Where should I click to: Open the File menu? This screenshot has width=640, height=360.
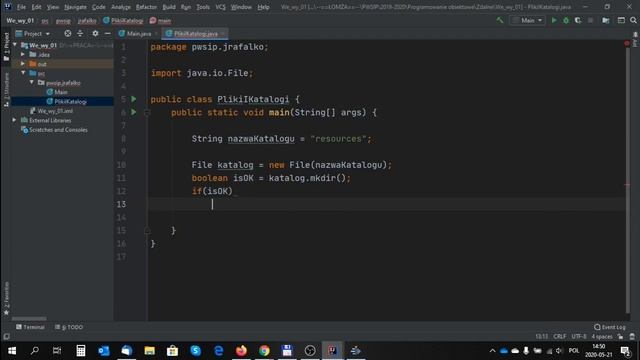(x=21, y=7)
